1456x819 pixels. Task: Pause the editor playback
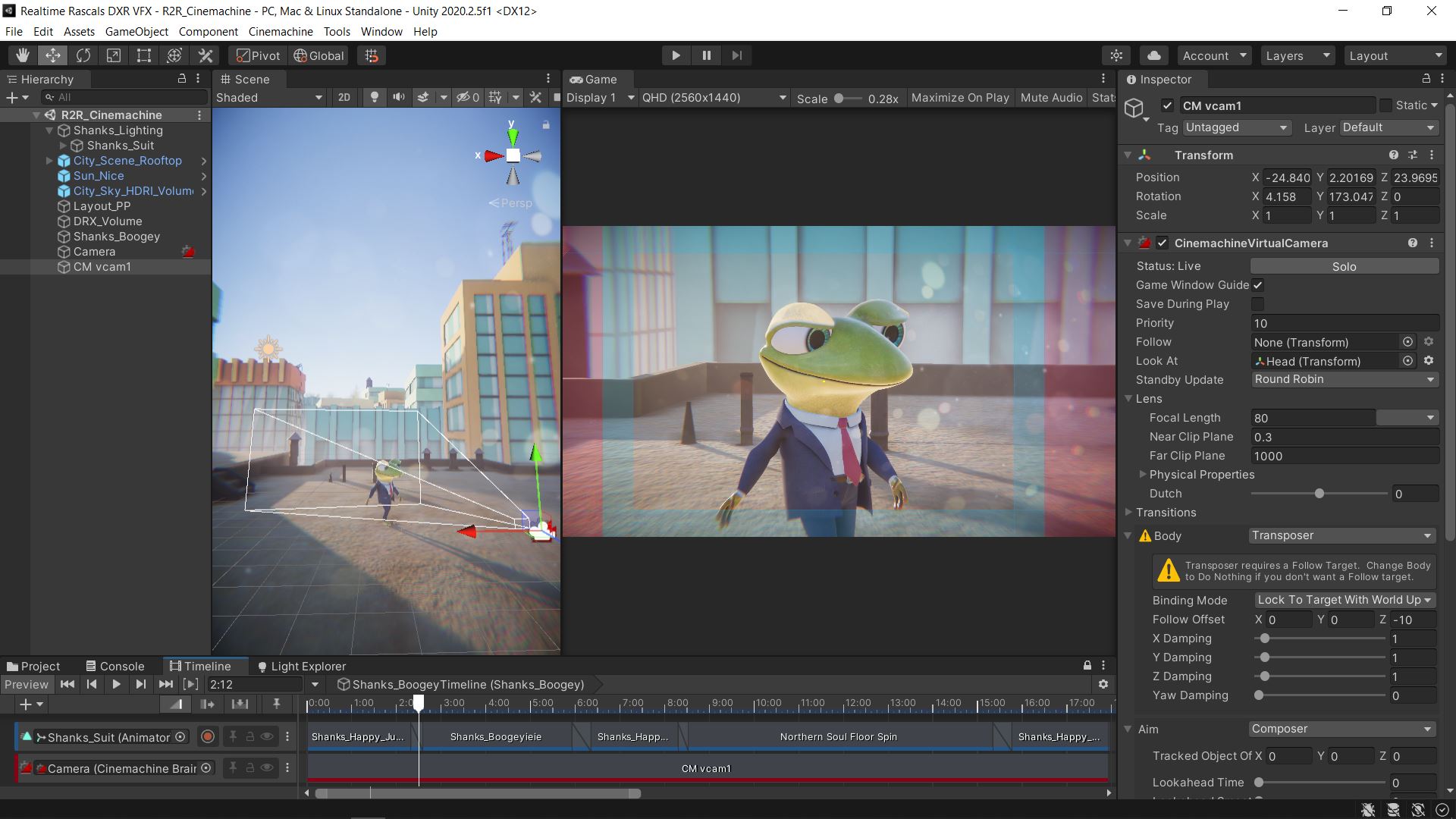[x=706, y=55]
